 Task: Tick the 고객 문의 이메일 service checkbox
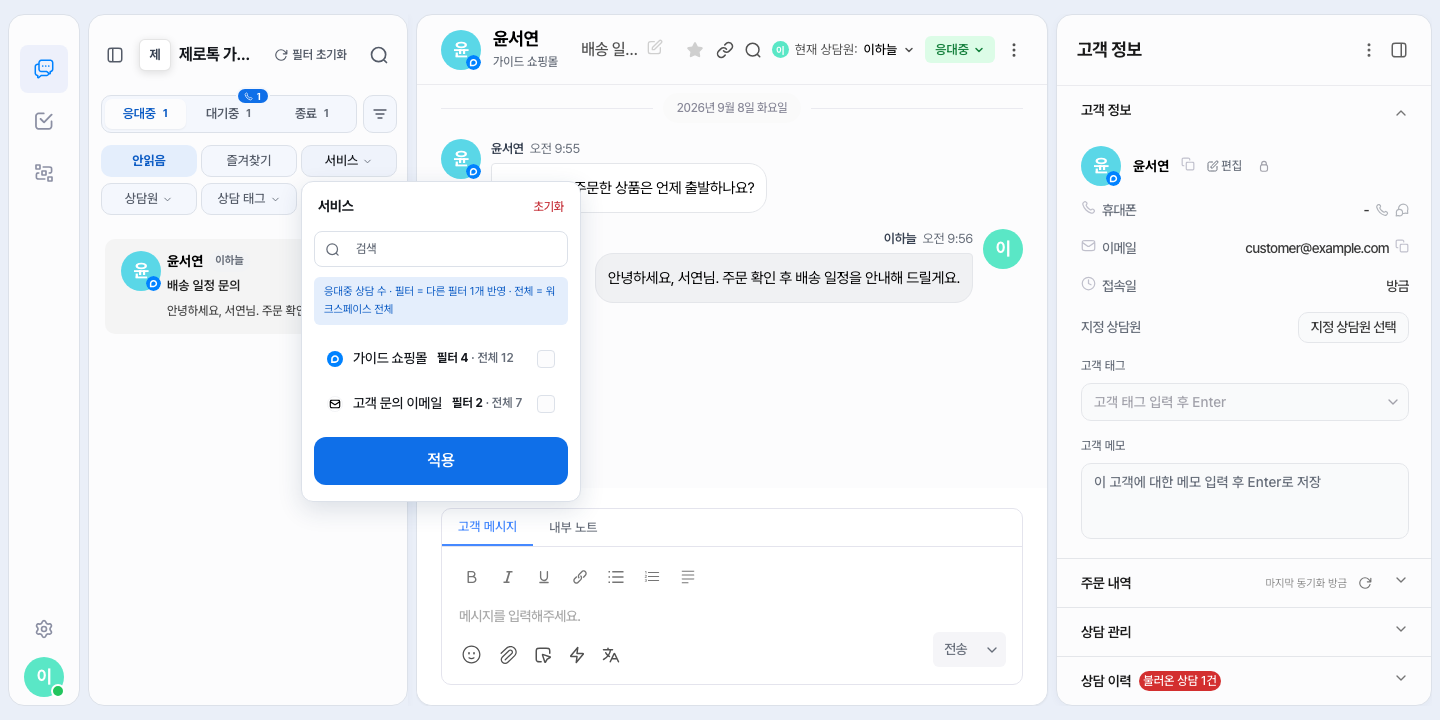[x=546, y=404]
